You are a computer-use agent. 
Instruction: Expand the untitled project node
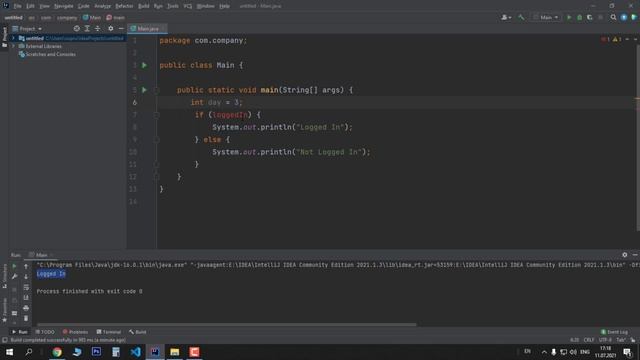point(13,38)
